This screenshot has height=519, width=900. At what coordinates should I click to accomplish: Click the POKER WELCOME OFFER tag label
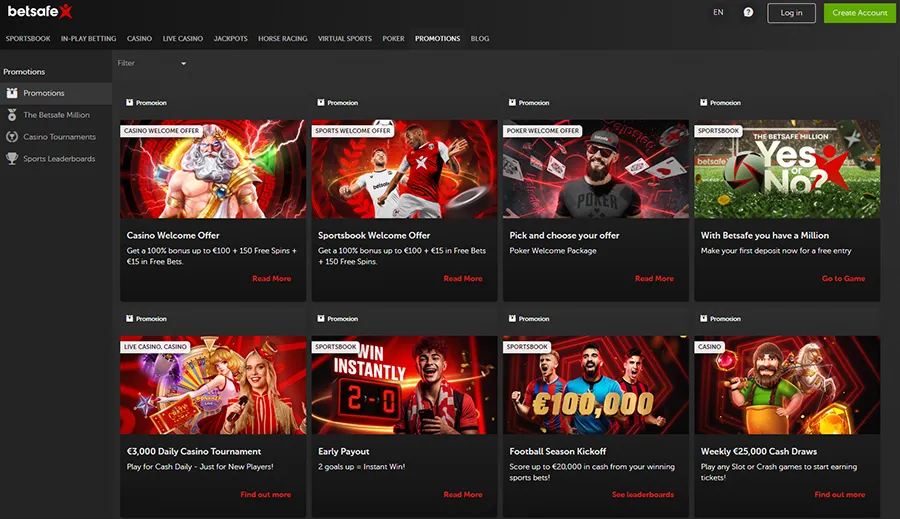point(542,131)
